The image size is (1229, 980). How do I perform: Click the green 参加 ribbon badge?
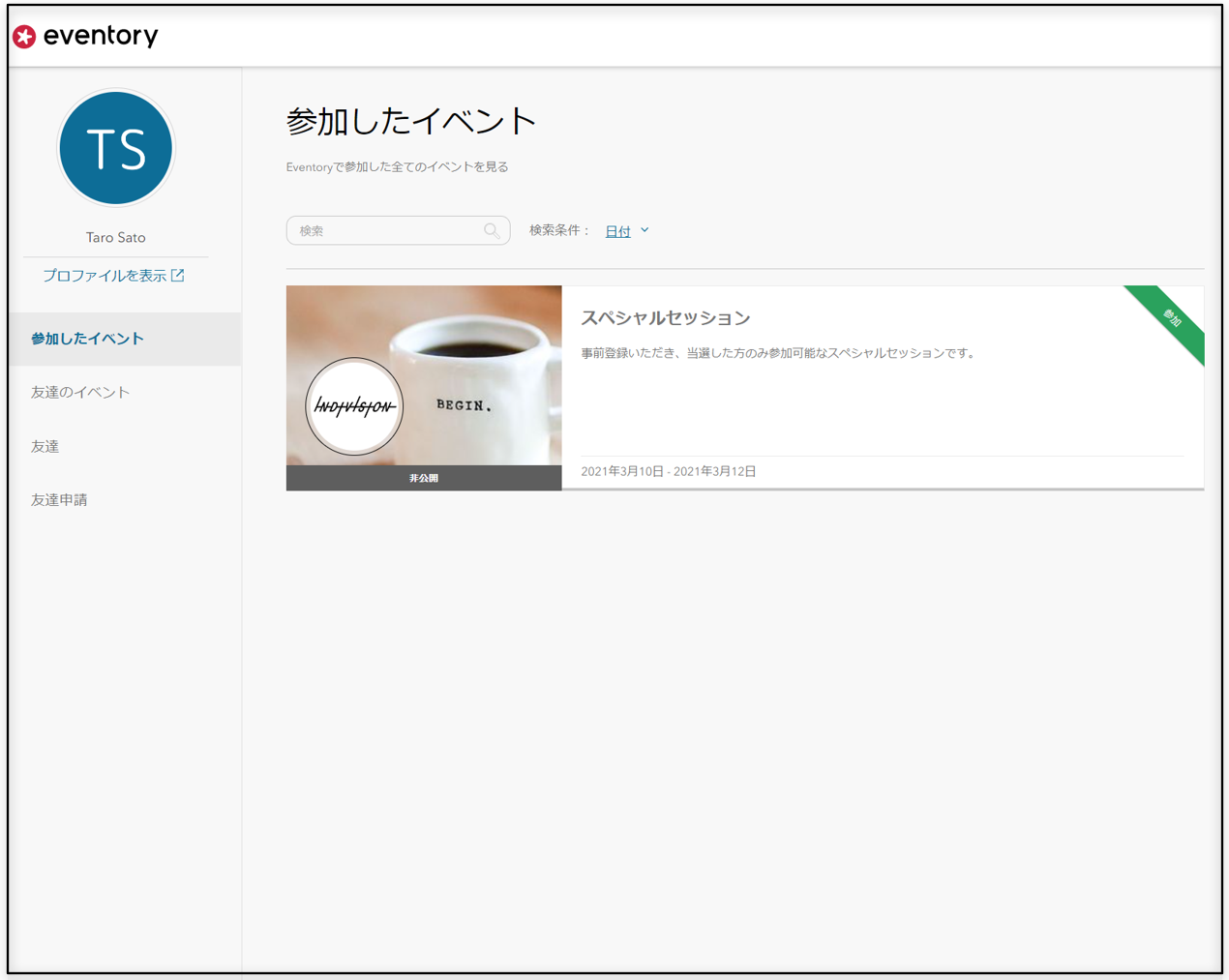(1170, 319)
